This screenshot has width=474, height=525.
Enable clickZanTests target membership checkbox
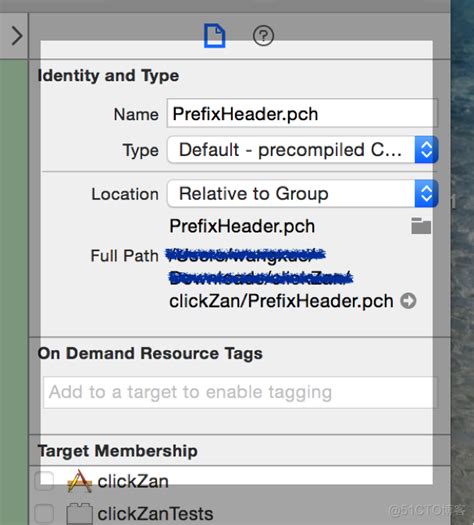tap(45, 513)
